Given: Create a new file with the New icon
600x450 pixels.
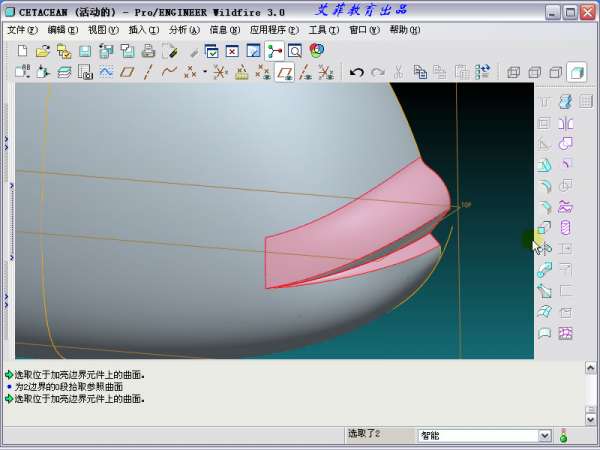Looking at the screenshot, I should coord(23,51).
